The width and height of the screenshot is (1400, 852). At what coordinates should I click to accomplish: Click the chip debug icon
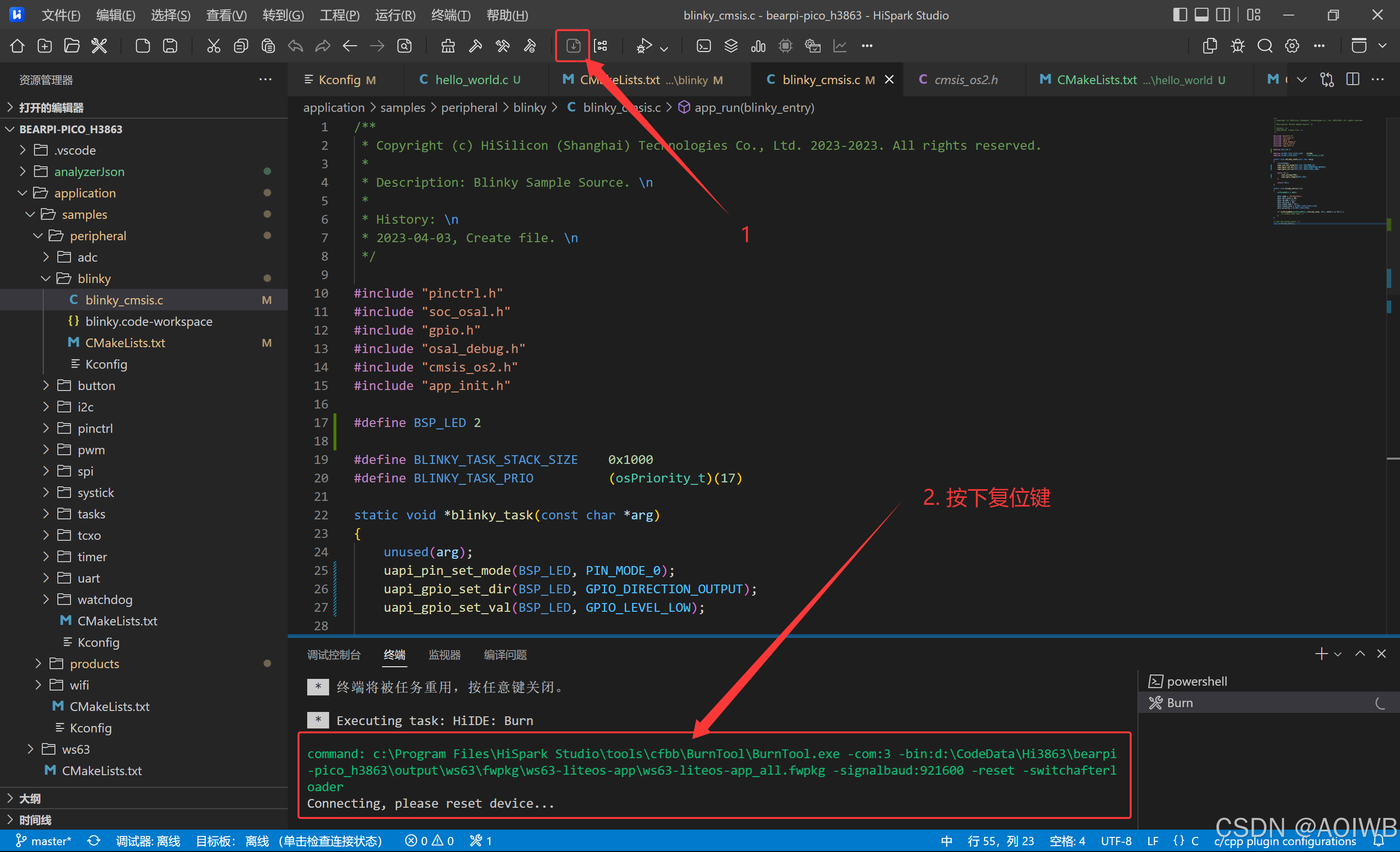coord(785,46)
